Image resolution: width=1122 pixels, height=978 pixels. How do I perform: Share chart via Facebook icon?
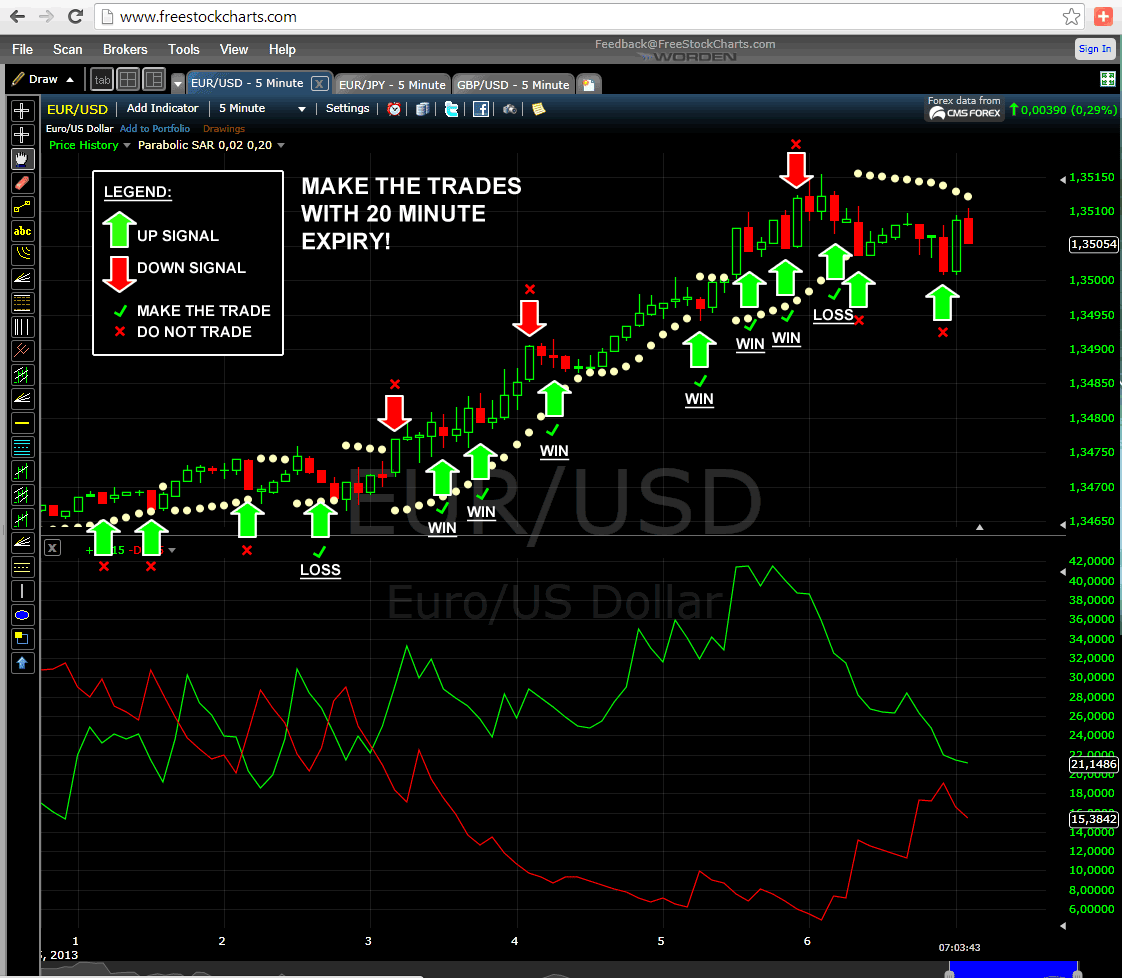(x=481, y=109)
